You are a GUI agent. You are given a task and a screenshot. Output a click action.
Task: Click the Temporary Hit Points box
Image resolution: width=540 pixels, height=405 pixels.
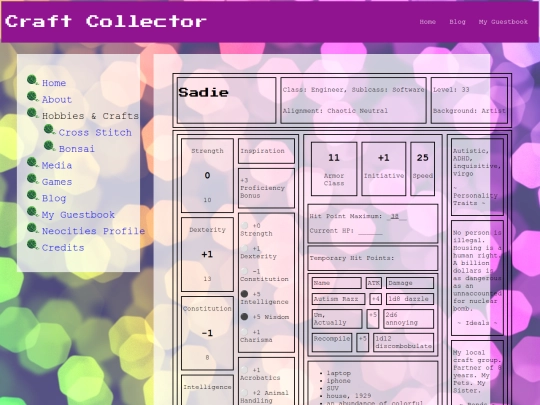pos(373,258)
